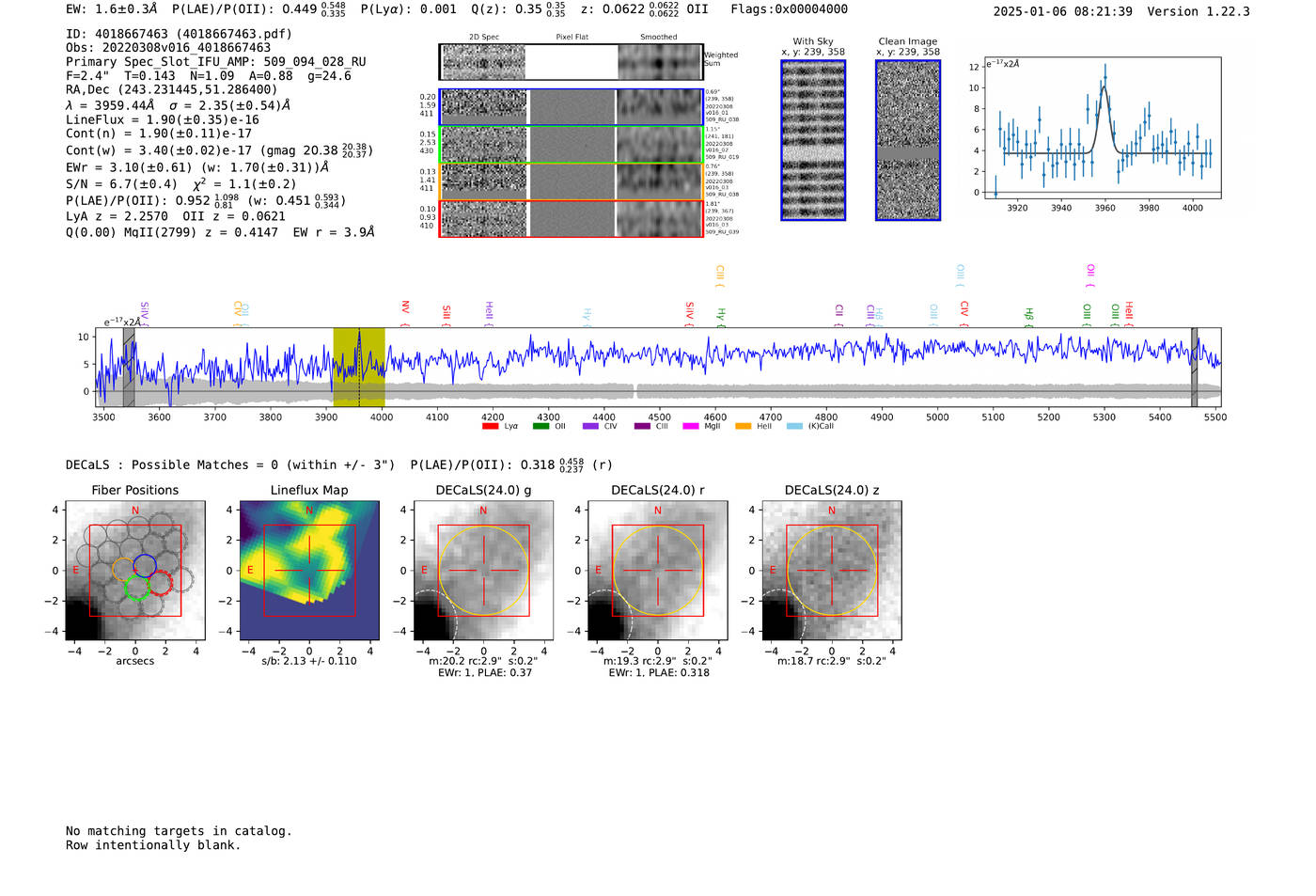Open the DECaLS(24.0) g image
Image resolution: width=1316 pixels, height=896 pixels.
pos(484,571)
